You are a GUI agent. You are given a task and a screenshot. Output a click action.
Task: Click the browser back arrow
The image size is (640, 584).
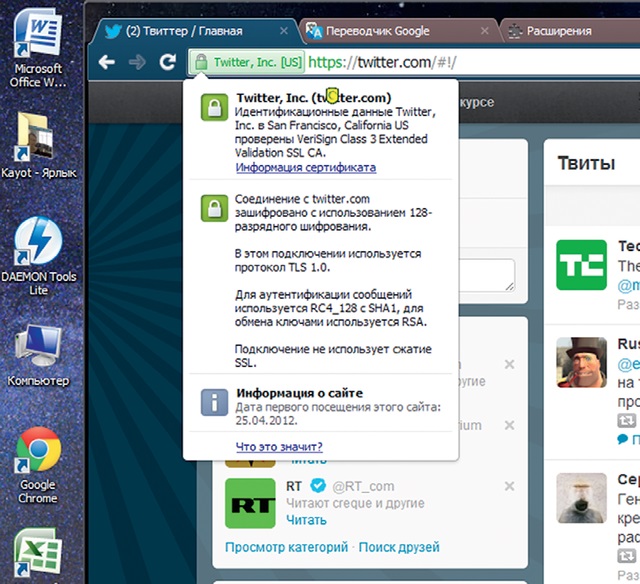tap(107, 62)
